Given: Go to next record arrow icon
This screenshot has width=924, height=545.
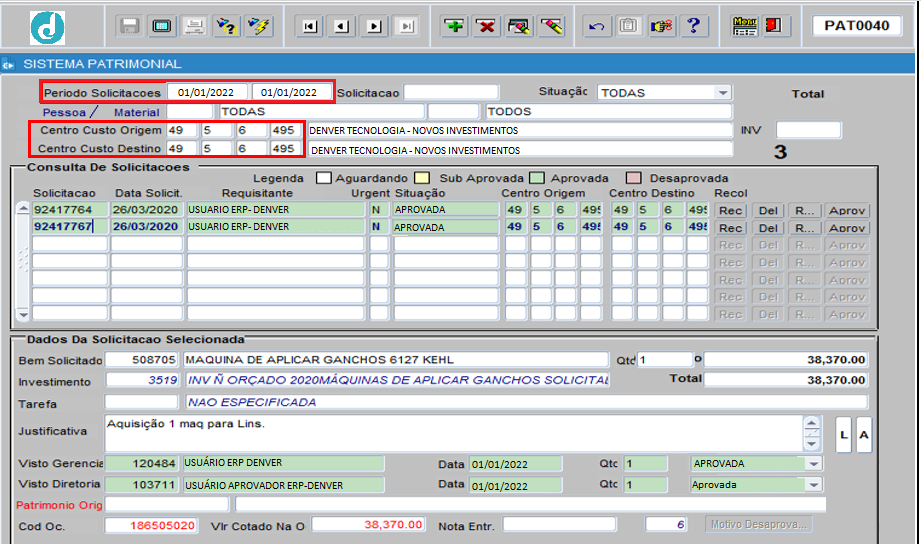Looking at the screenshot, I should point(374,26).
